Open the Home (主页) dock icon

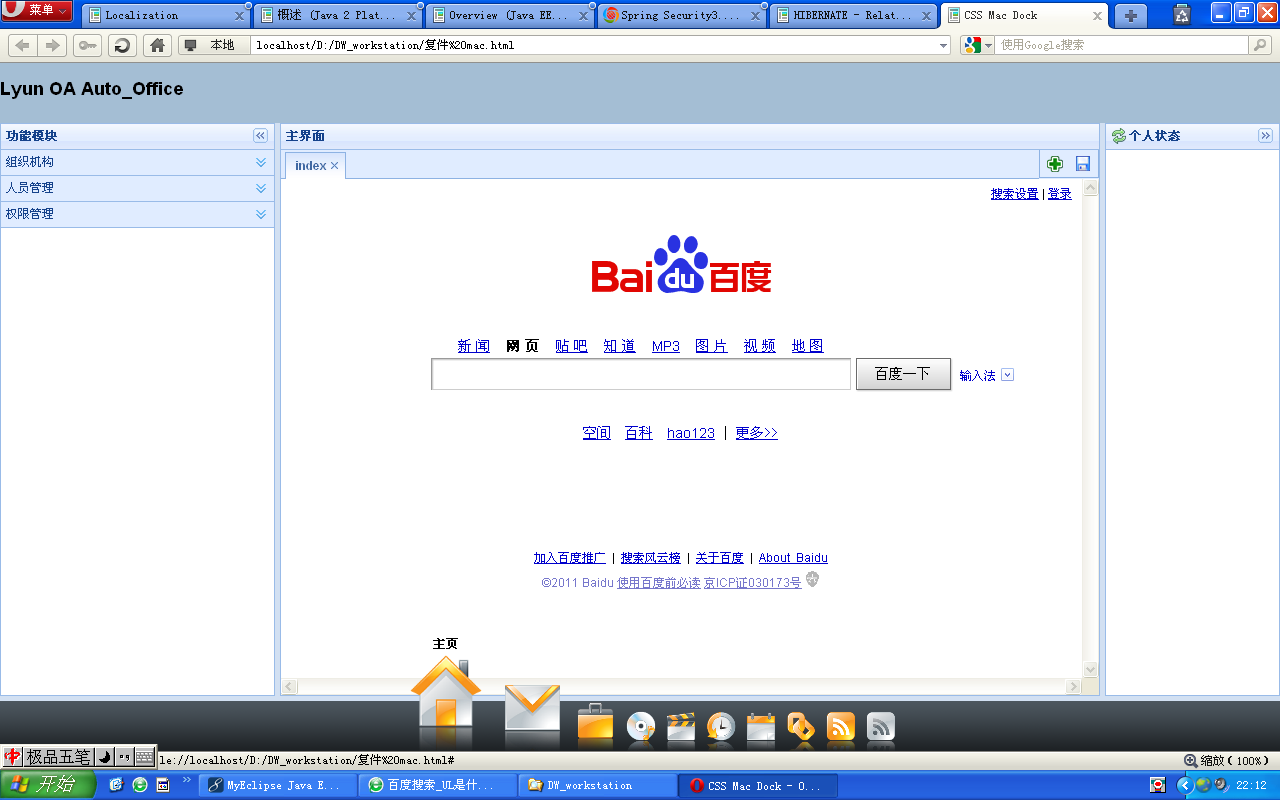[446, 692]
